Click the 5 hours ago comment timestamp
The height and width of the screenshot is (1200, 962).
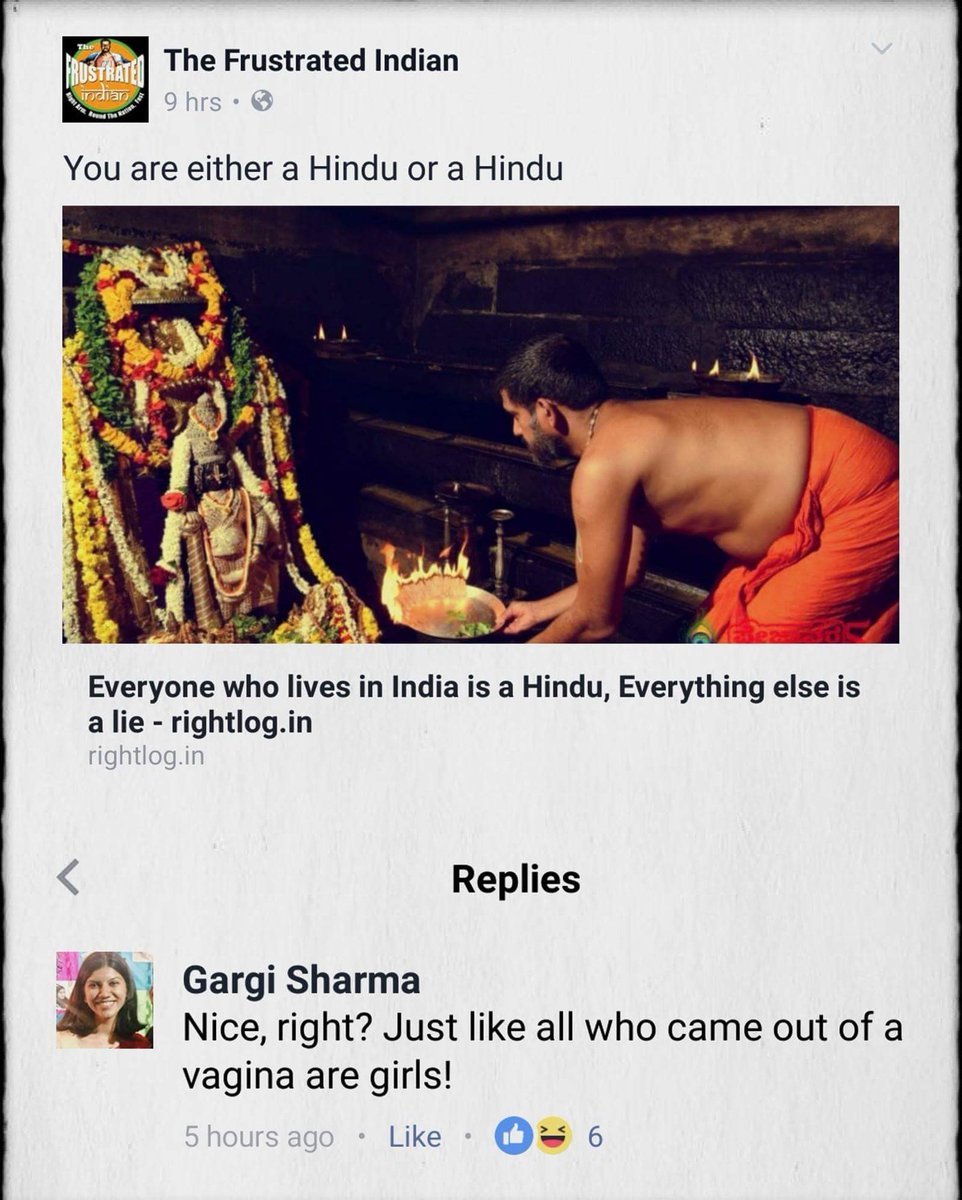click(259, 1137)
